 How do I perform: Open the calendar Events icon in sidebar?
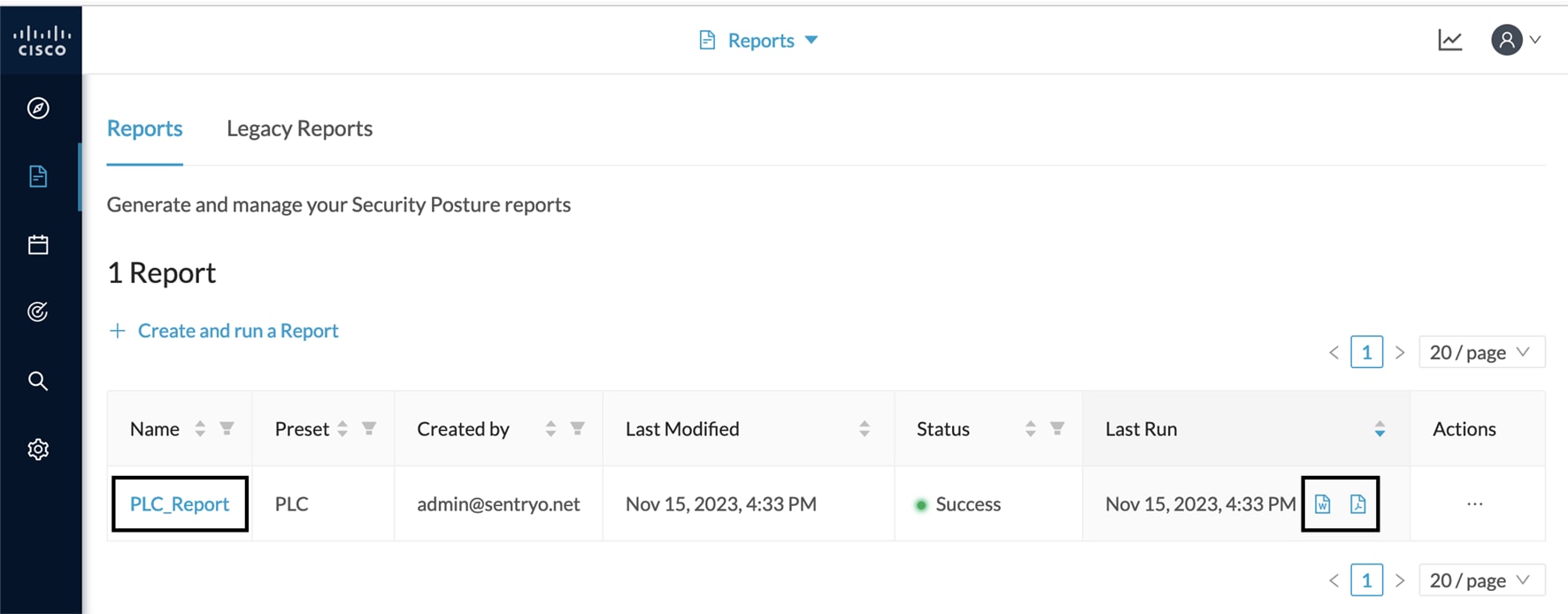pos(38,245)
